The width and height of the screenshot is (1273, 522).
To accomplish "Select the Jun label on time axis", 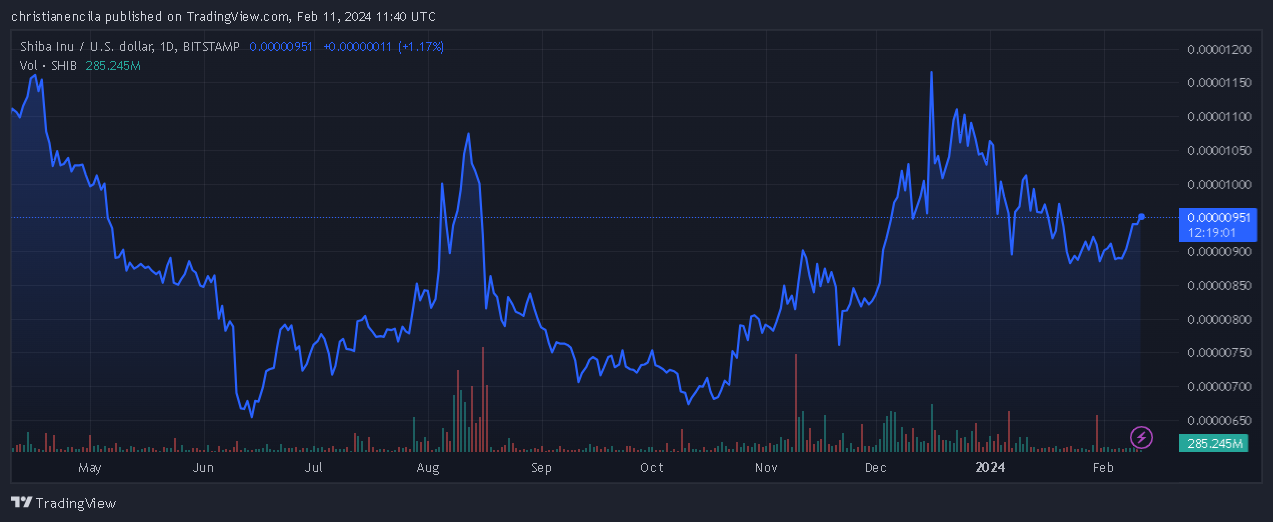I will pyautogui.click(x=203, y=467).
